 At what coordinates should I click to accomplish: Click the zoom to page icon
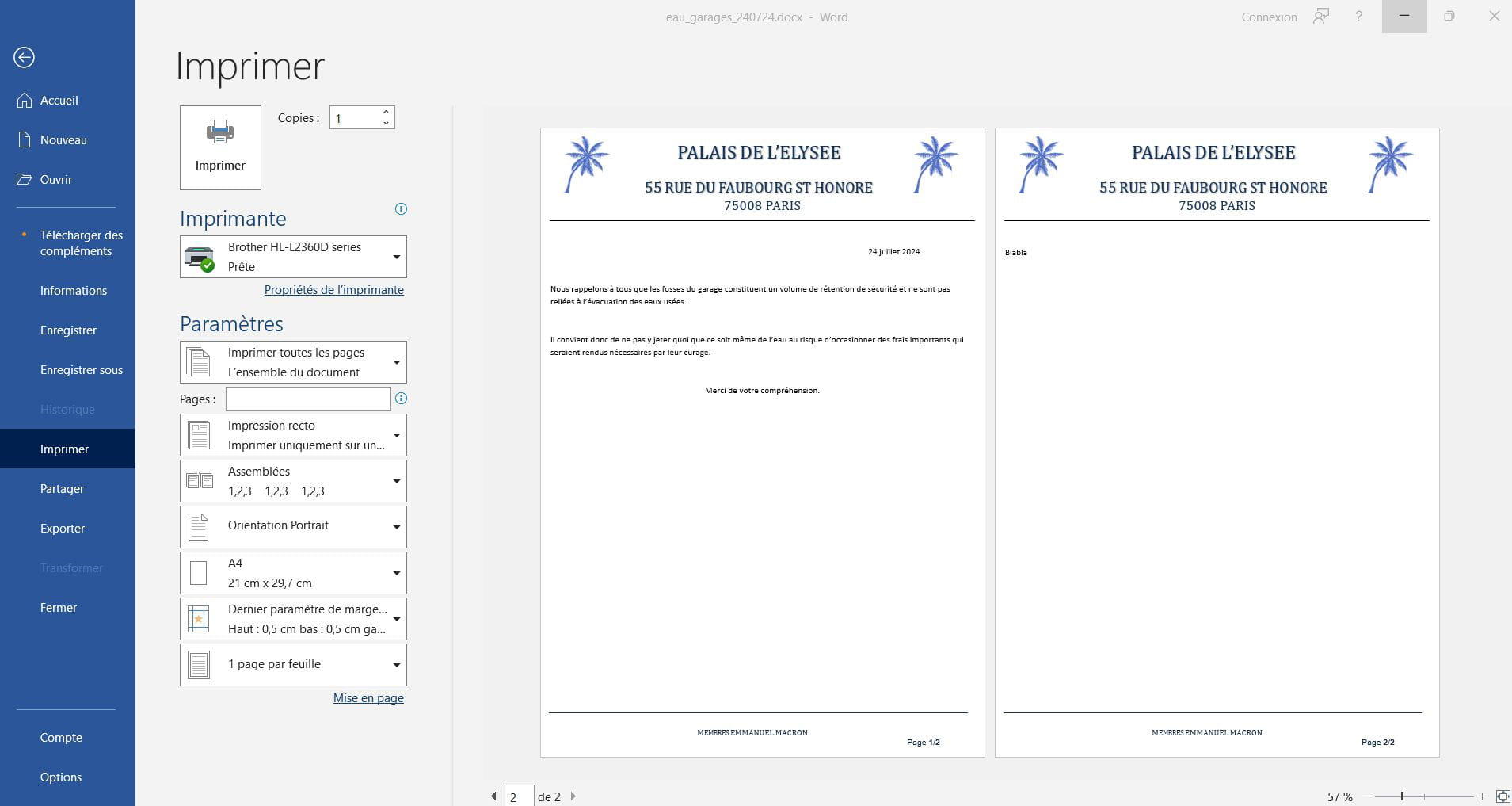(x=1502, y=796)
